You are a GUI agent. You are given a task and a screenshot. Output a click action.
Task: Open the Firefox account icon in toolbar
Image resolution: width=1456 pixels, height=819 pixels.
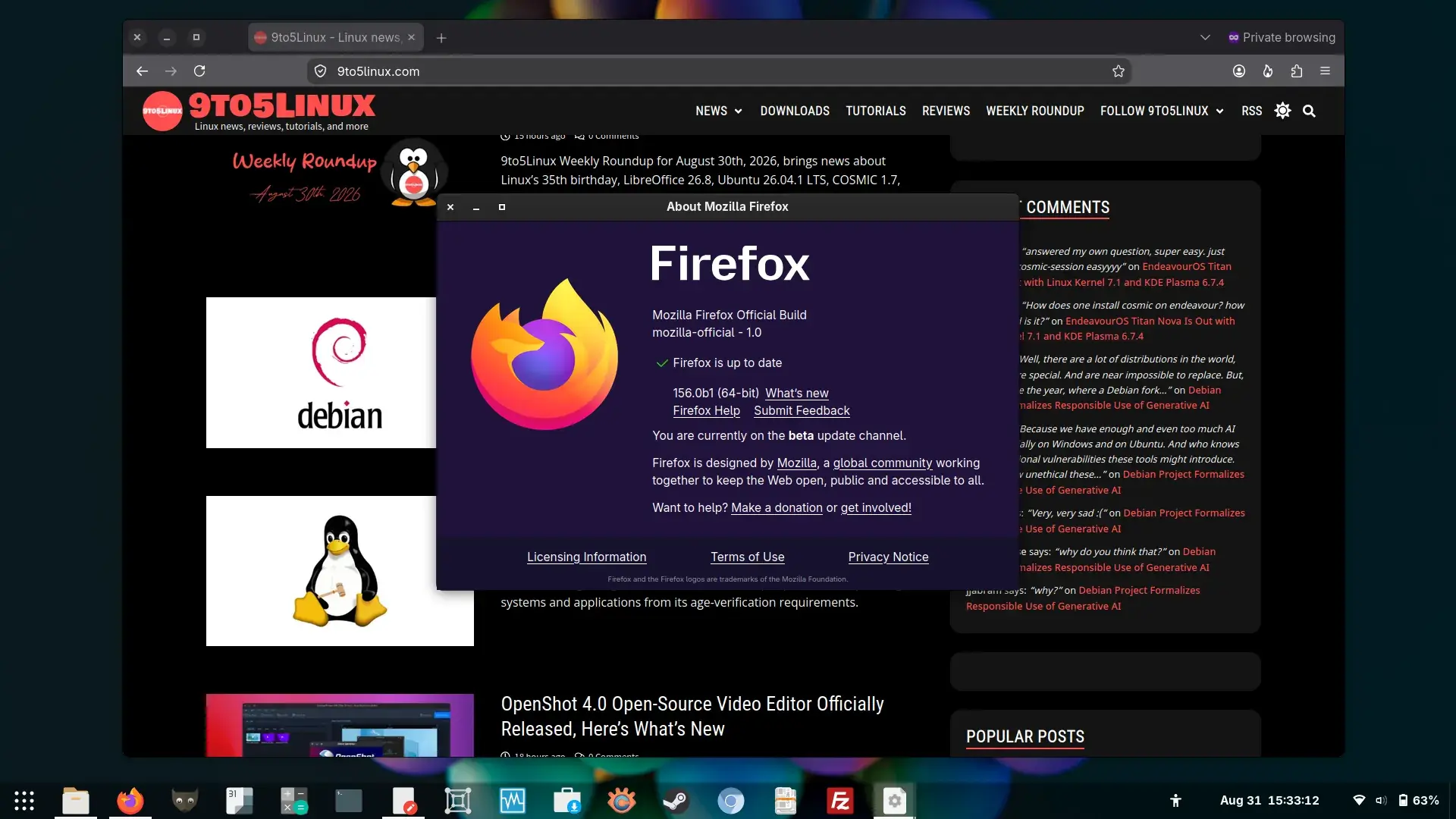(x=1239, y=71)
